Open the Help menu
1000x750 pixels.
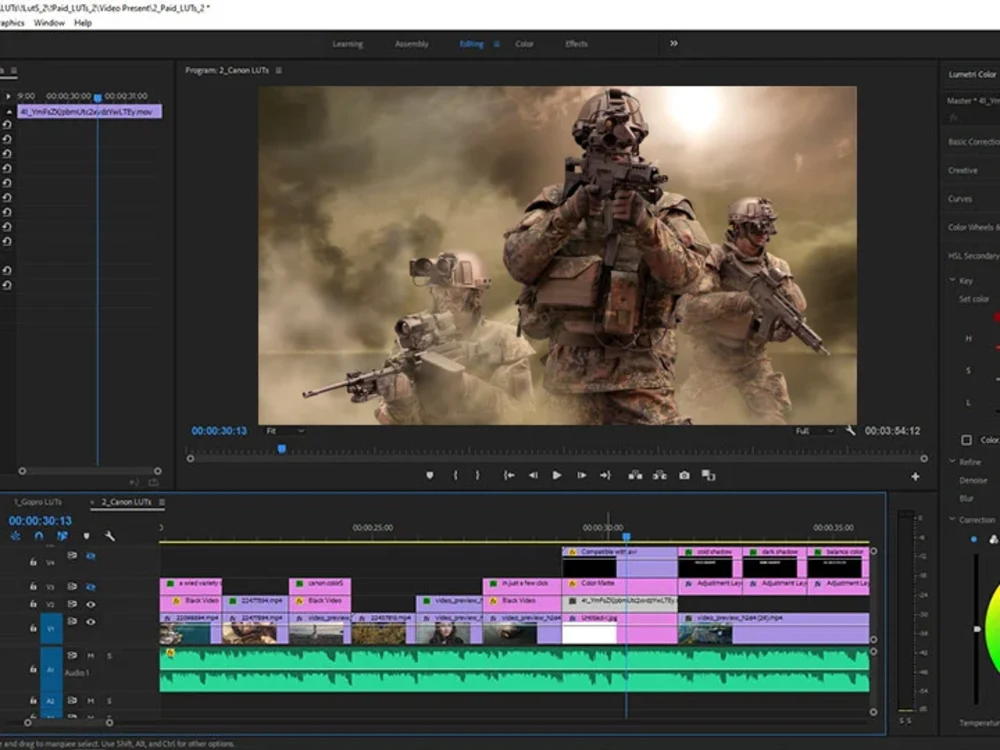(83, 23)
